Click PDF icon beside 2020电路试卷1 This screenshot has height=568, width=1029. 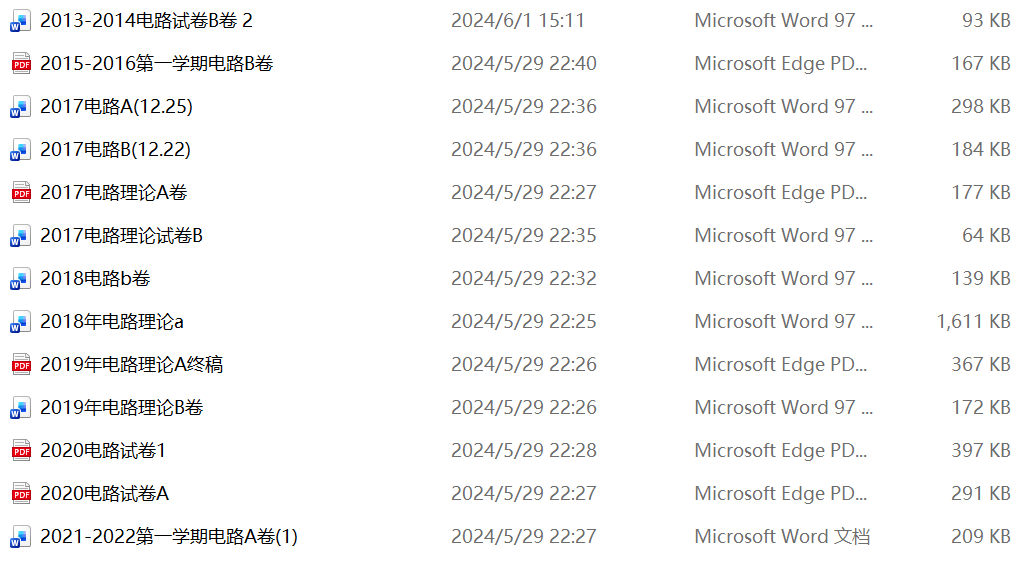20,451
